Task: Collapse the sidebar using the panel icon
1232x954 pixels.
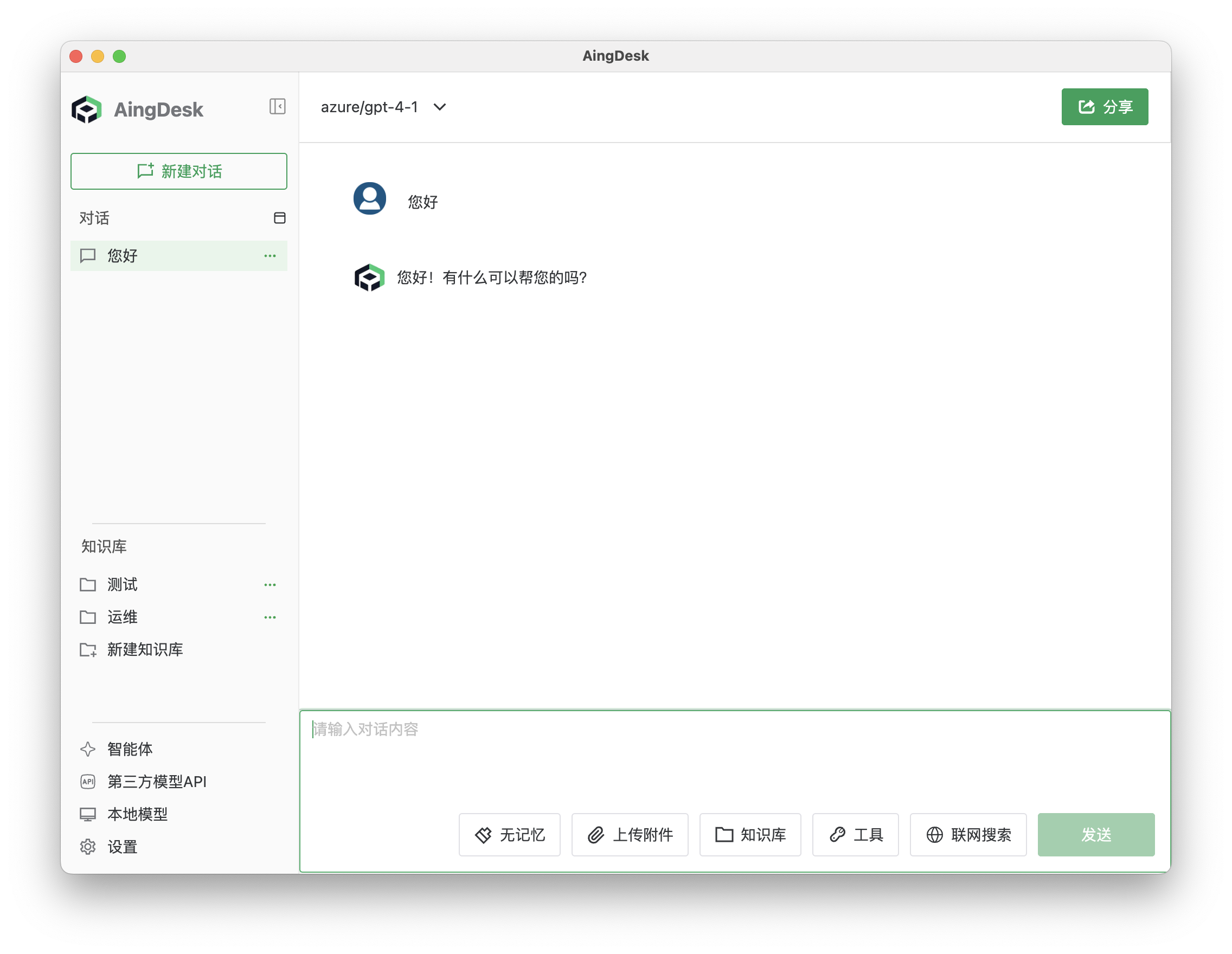Action: pos(277,107)
